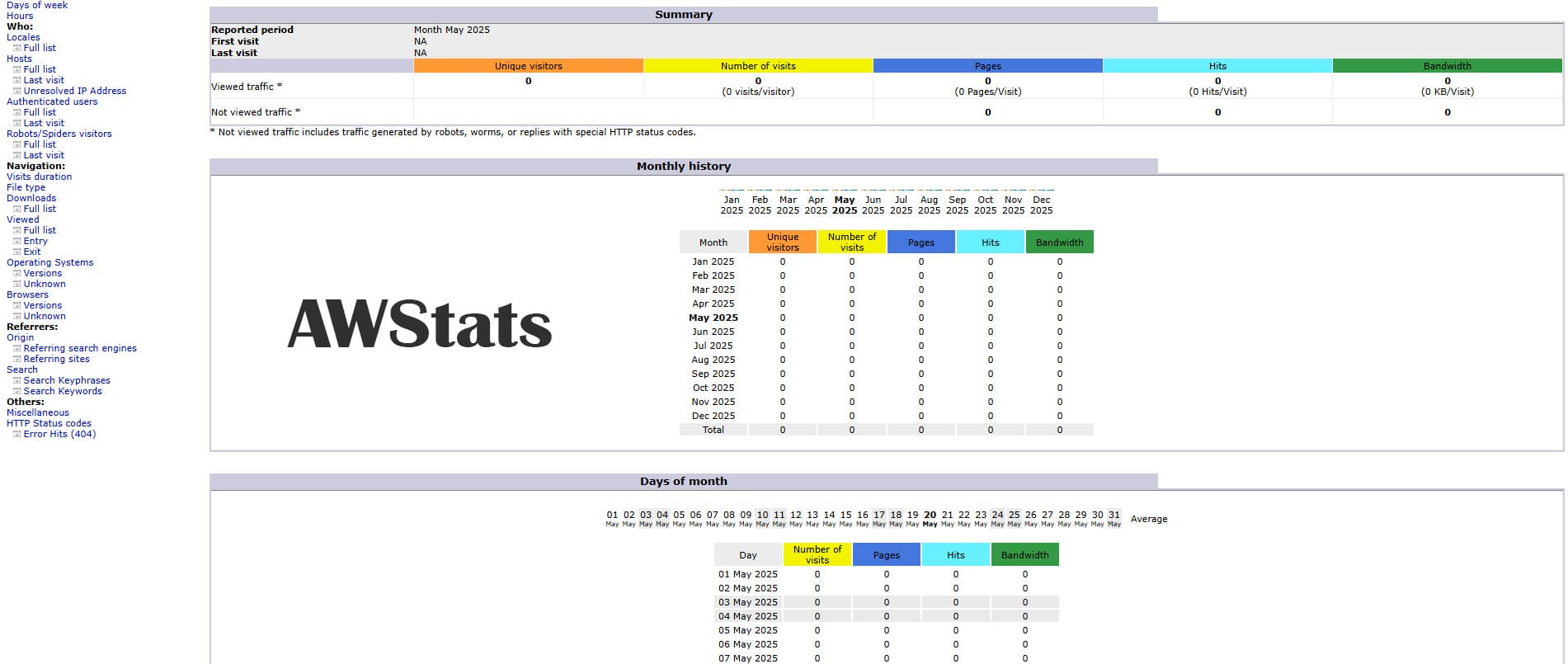Viewport: 1568px width, 664px height.
Task: Click the Days of month section title
Action: click(x=684, y=482)
